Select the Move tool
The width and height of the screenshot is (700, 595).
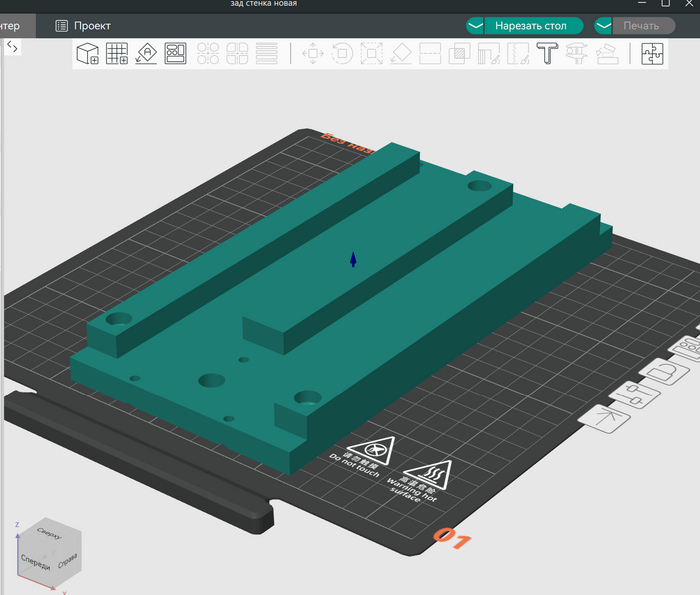pos(312,54)
